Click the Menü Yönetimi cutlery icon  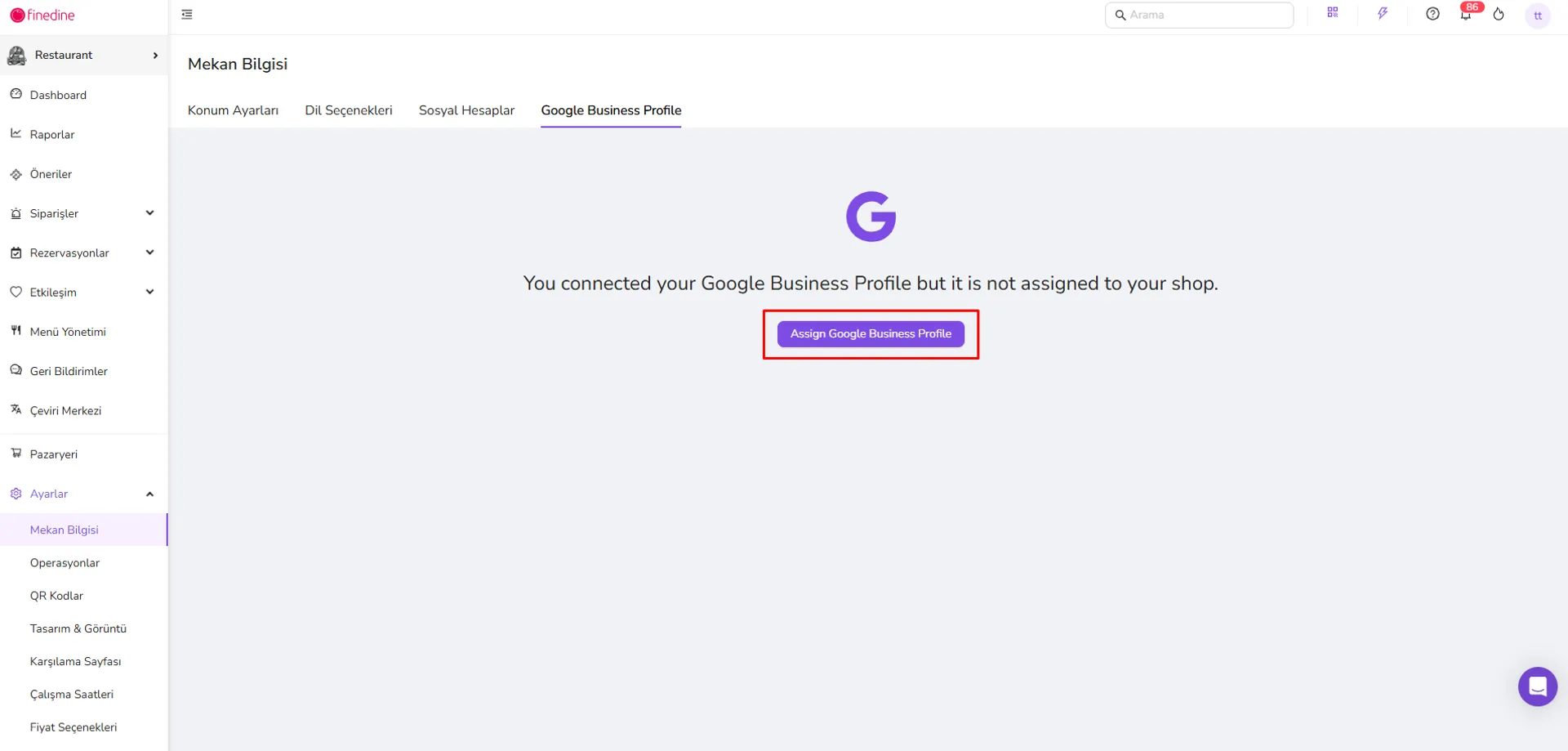tap(16, 331)
